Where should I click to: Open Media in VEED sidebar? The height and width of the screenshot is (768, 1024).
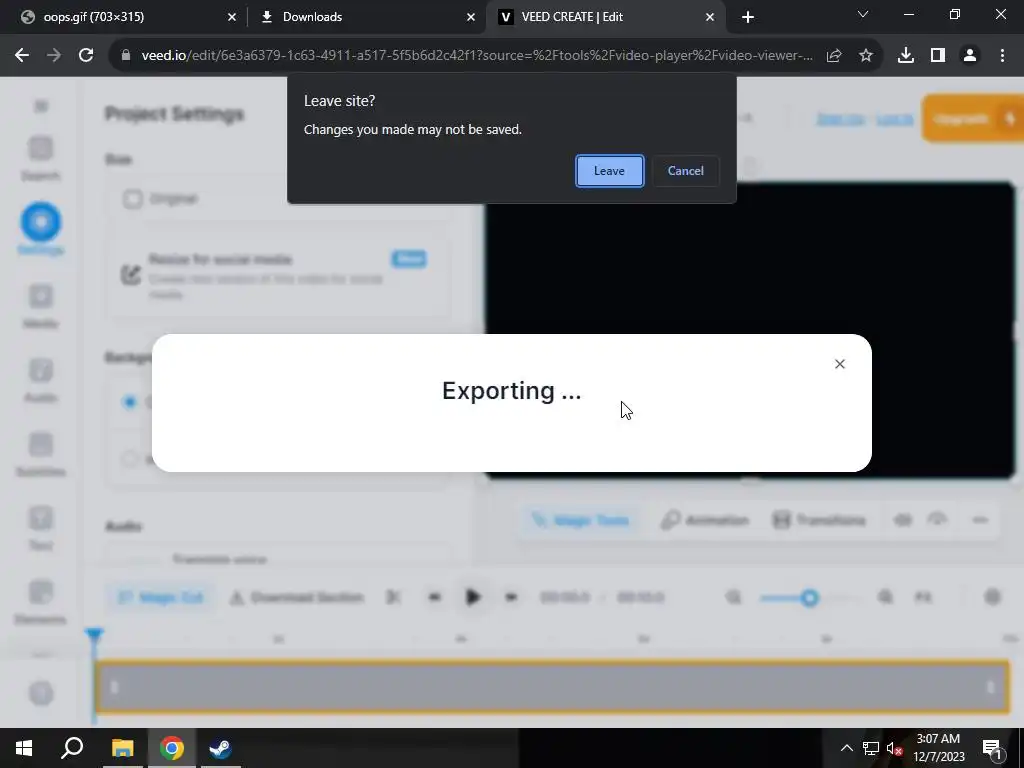[x=40, y=306]
